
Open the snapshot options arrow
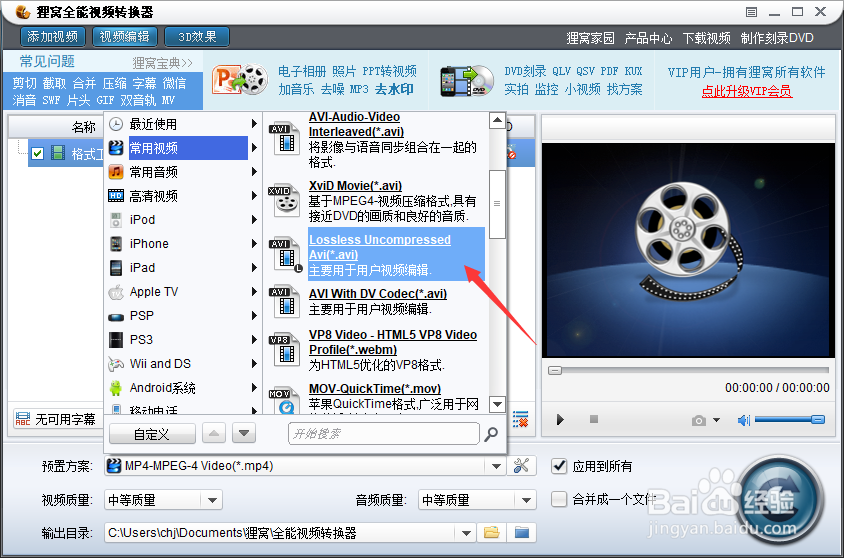(x=716, y=420)
